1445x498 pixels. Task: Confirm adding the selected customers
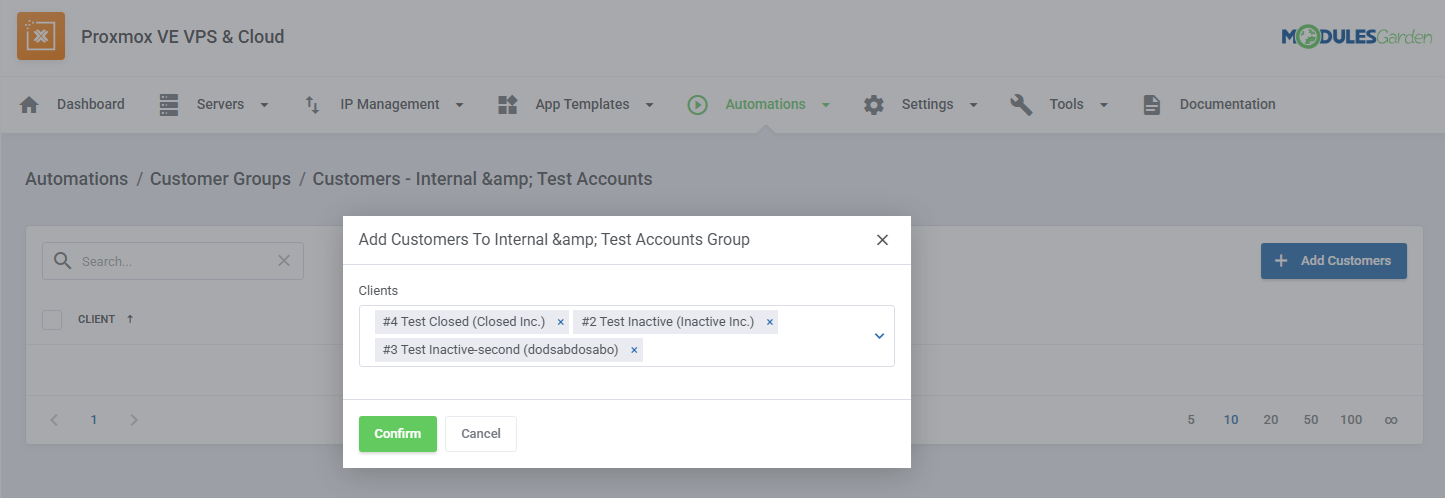(x=398, y=434)
